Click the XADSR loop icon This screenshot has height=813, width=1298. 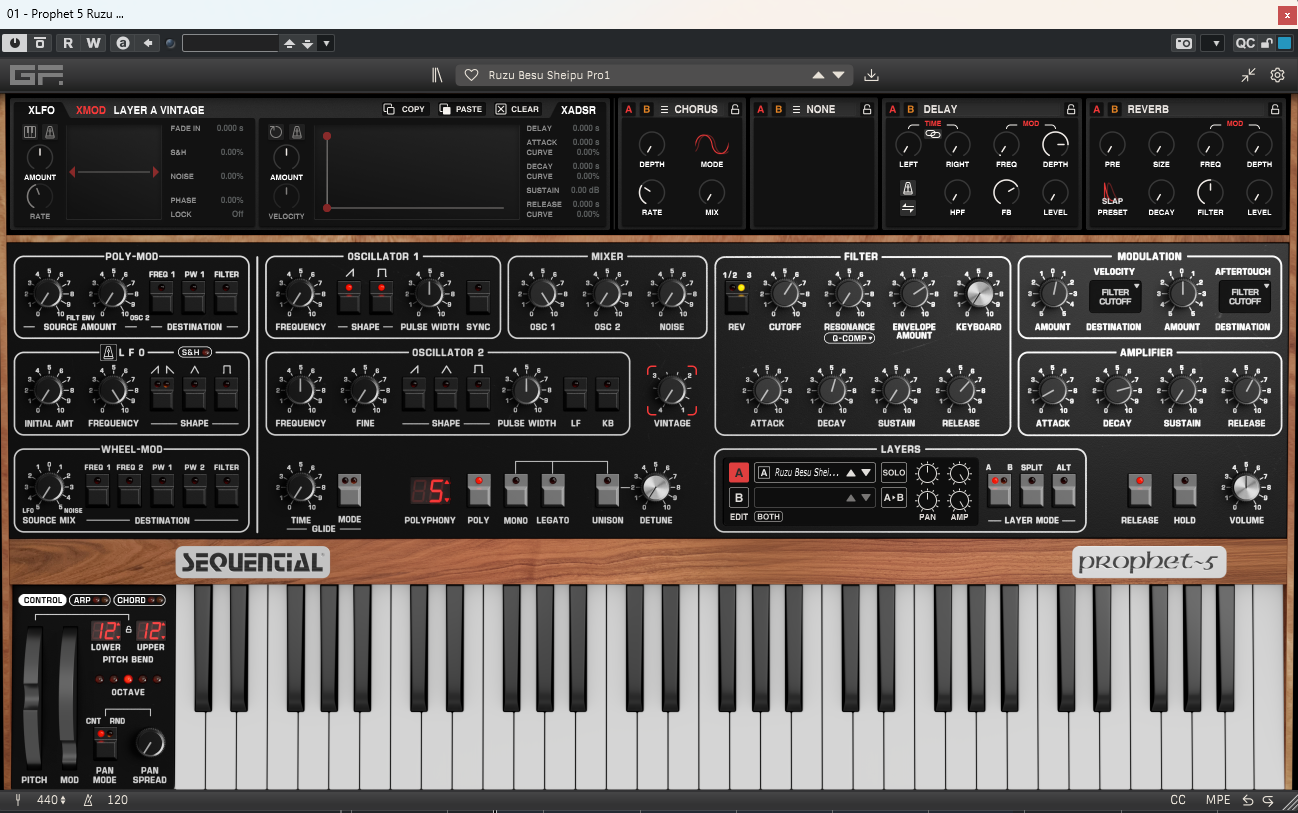[277, 132]
